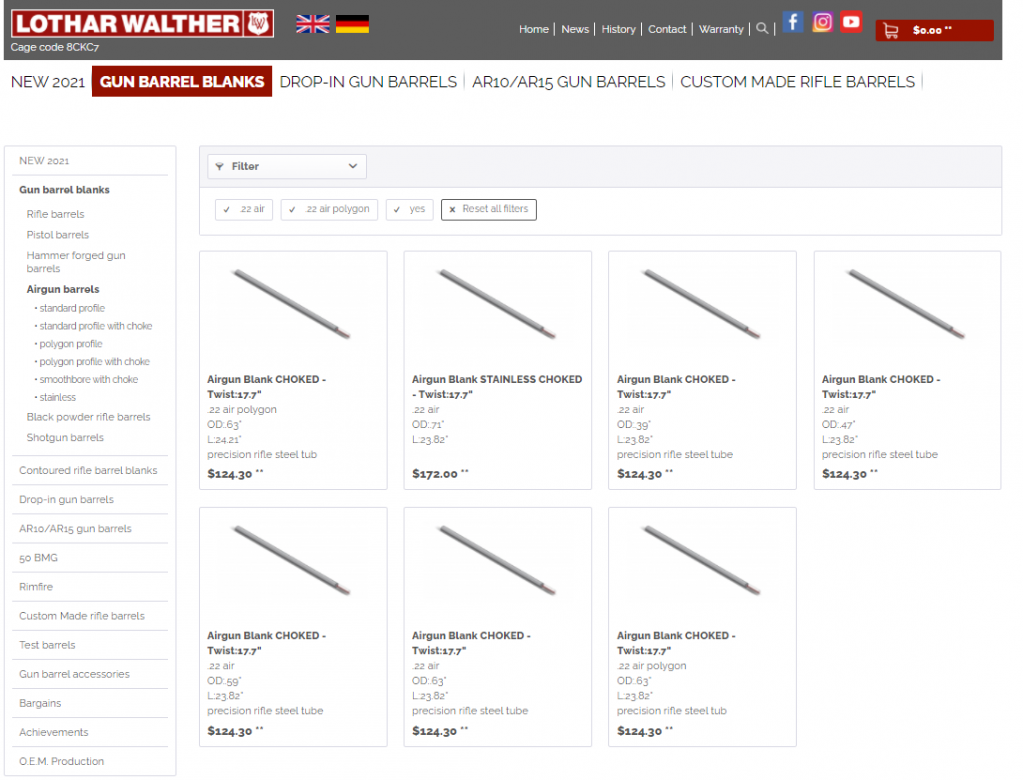Click 'Cage code 8CKC7' text
This screenshot has height=780, width=1023.
55,48
